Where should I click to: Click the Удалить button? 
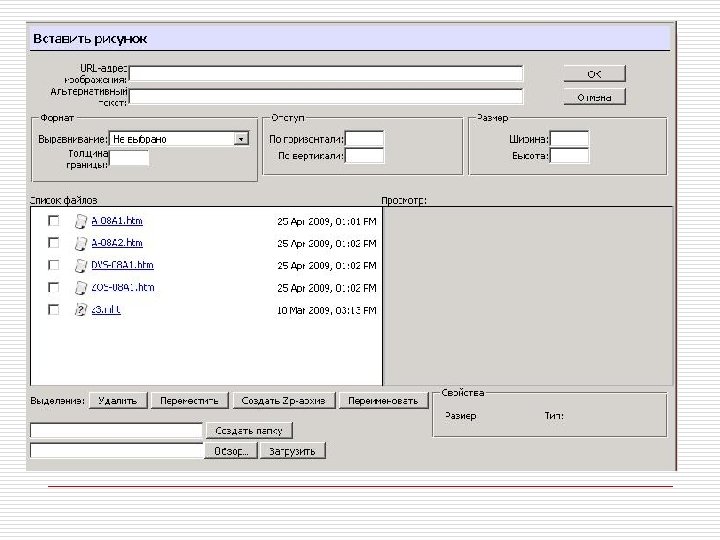click(x=118, y=401)
